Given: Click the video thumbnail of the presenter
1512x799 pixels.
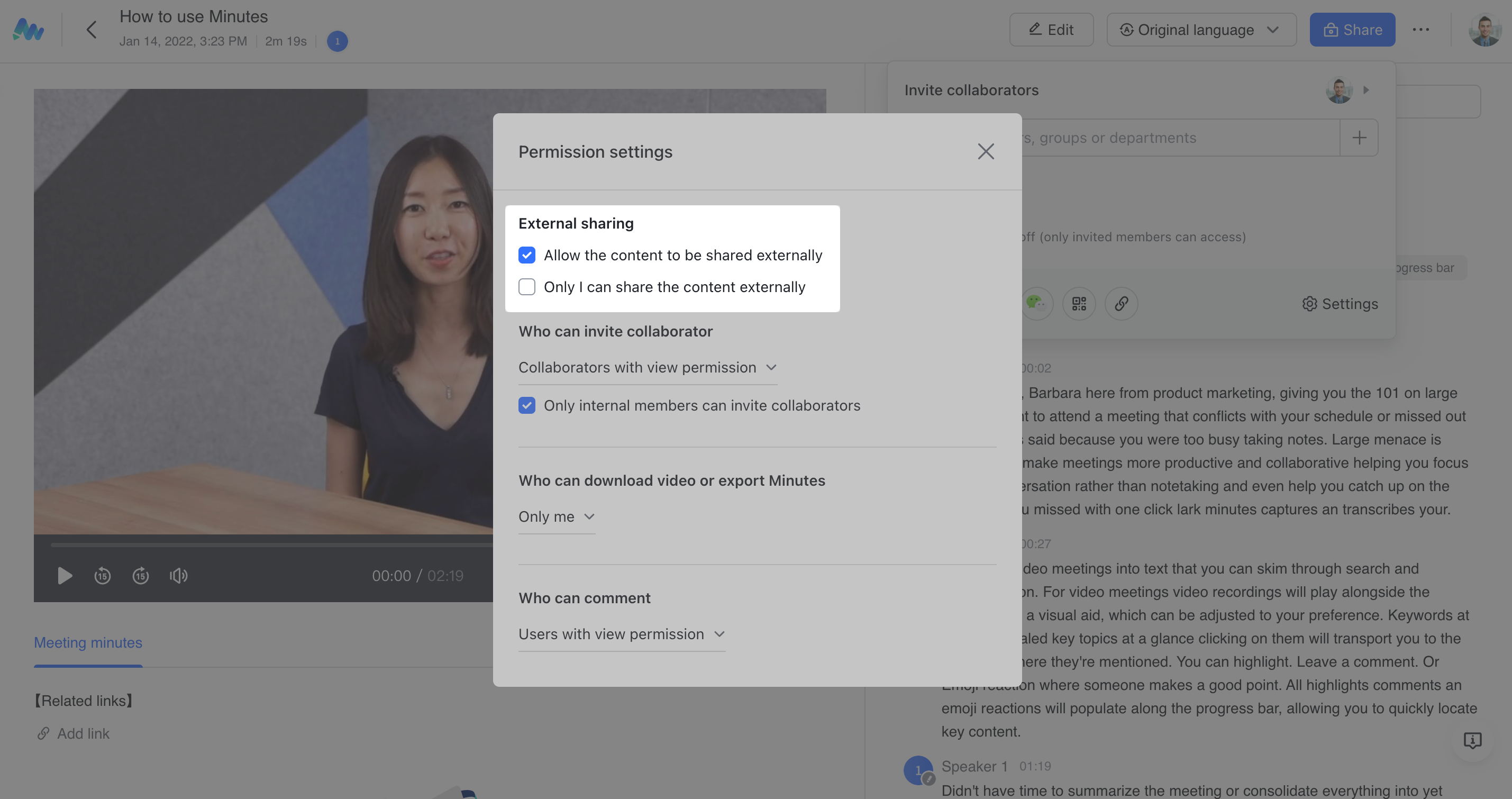Looking at the screenshot, I should (263, 311).
